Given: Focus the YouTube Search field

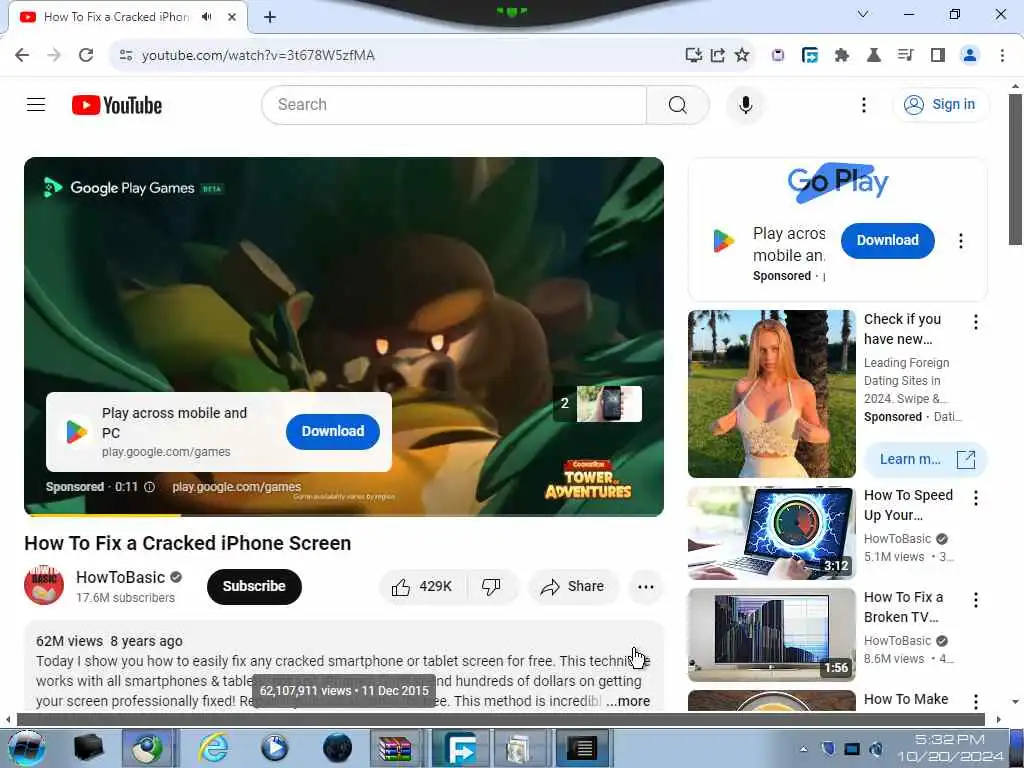Looking at the screenshot, I should point(454,104).
